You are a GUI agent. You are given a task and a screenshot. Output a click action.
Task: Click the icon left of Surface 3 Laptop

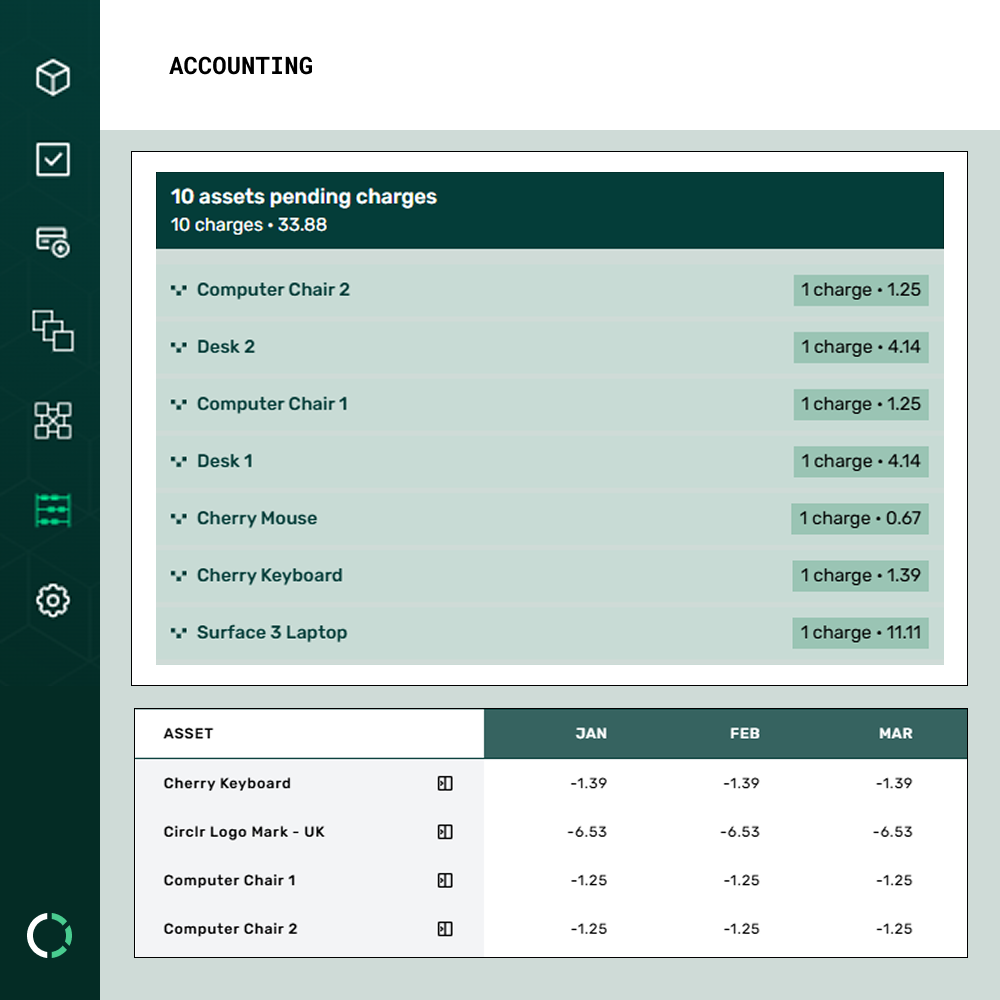tap(179, 633)
